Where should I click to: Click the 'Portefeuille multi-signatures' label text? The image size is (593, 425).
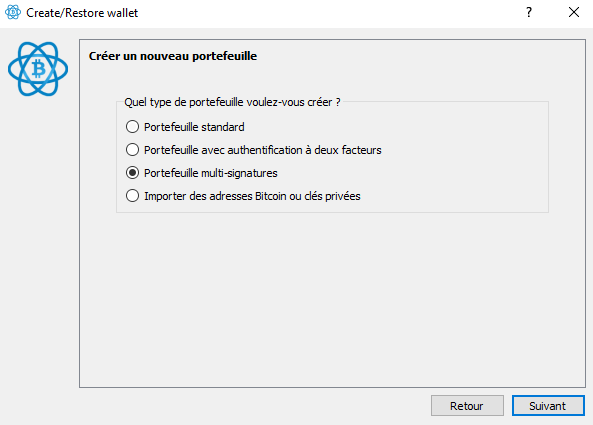click(x=211, y=173)
